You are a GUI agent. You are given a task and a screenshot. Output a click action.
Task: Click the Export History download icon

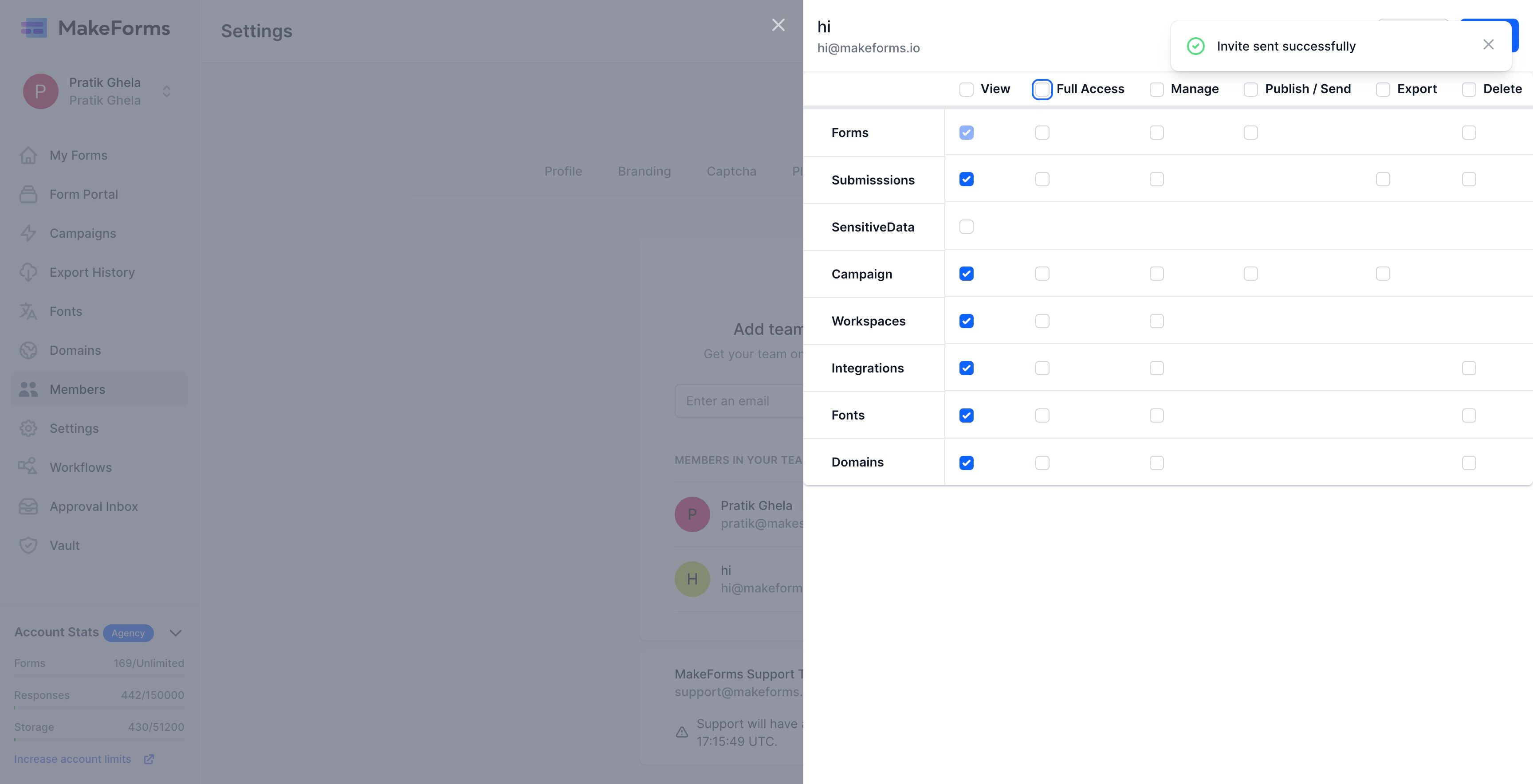click(x=28, y=272)
